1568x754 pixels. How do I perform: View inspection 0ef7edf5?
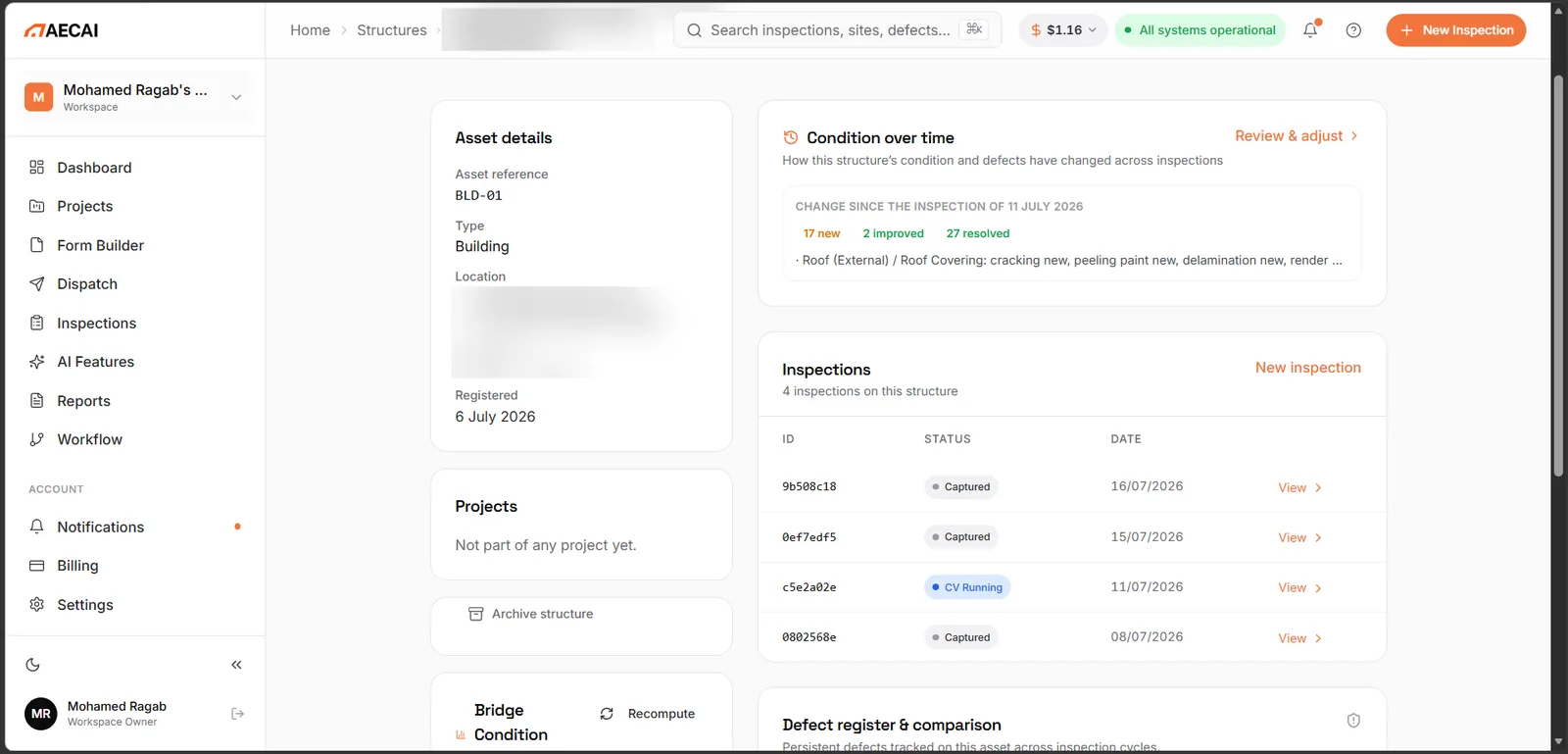click(1299, 538)
